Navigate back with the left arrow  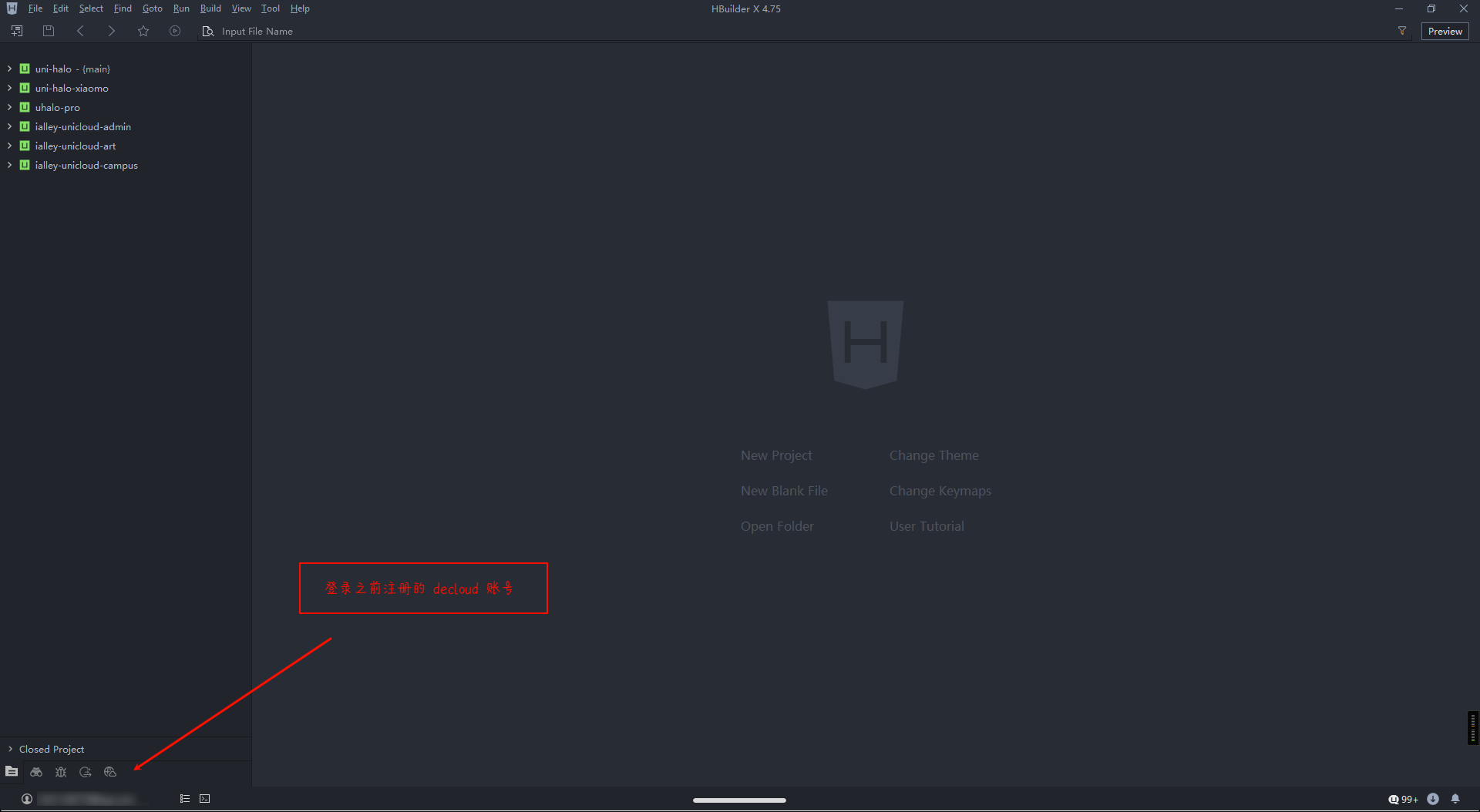click(x=80, y=31)
